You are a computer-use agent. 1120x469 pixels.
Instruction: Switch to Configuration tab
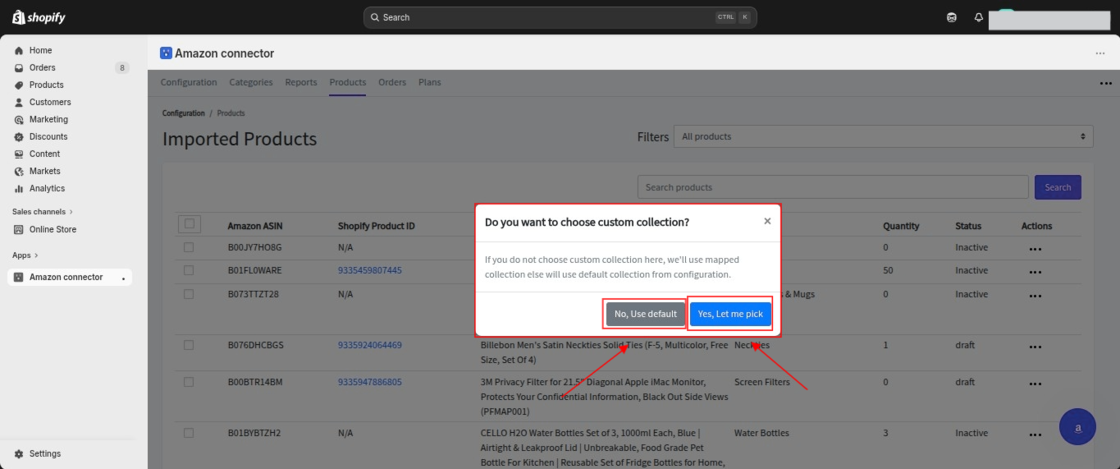coord(189,83)
